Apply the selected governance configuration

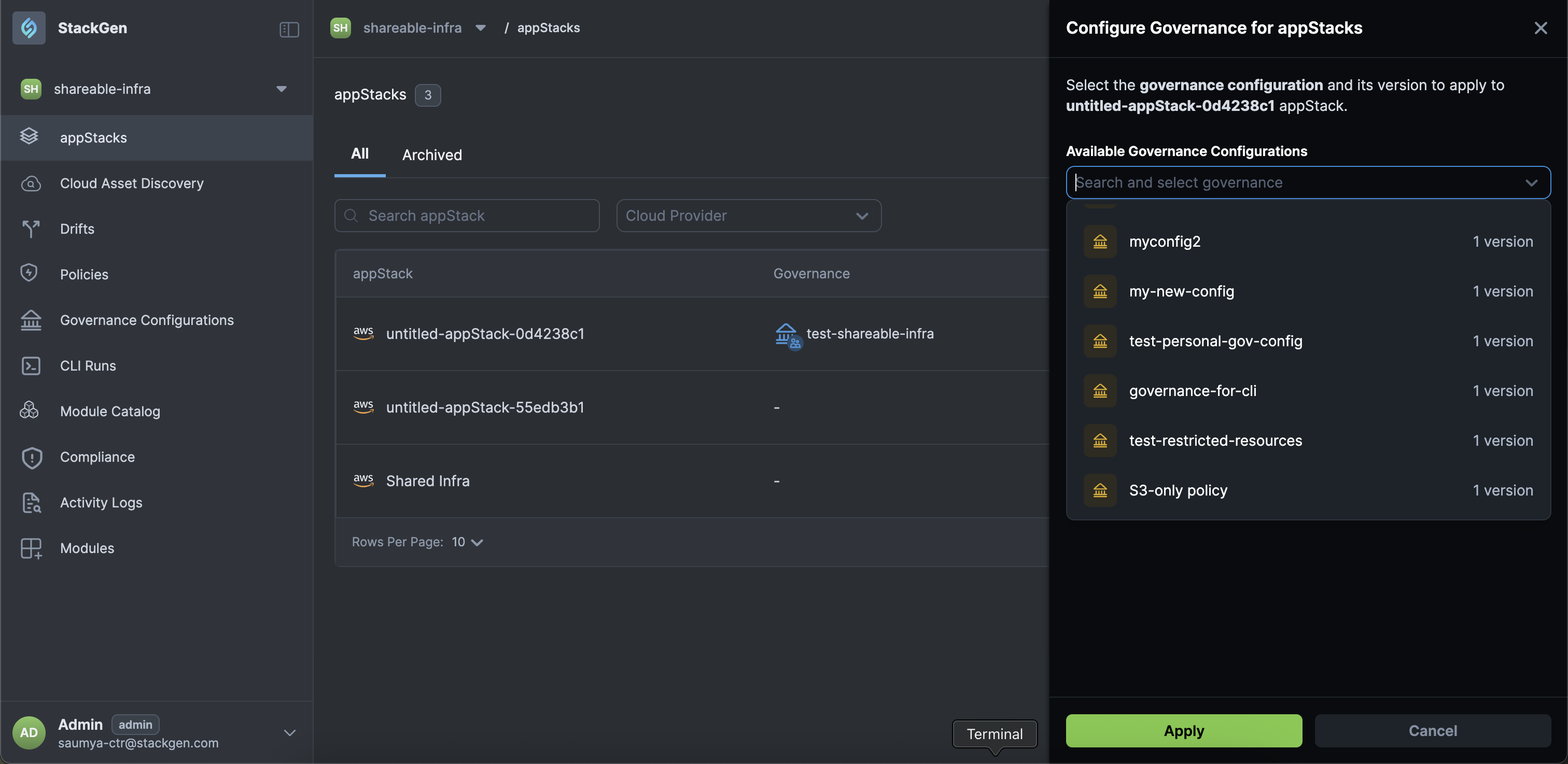(x=1184, y=730)
